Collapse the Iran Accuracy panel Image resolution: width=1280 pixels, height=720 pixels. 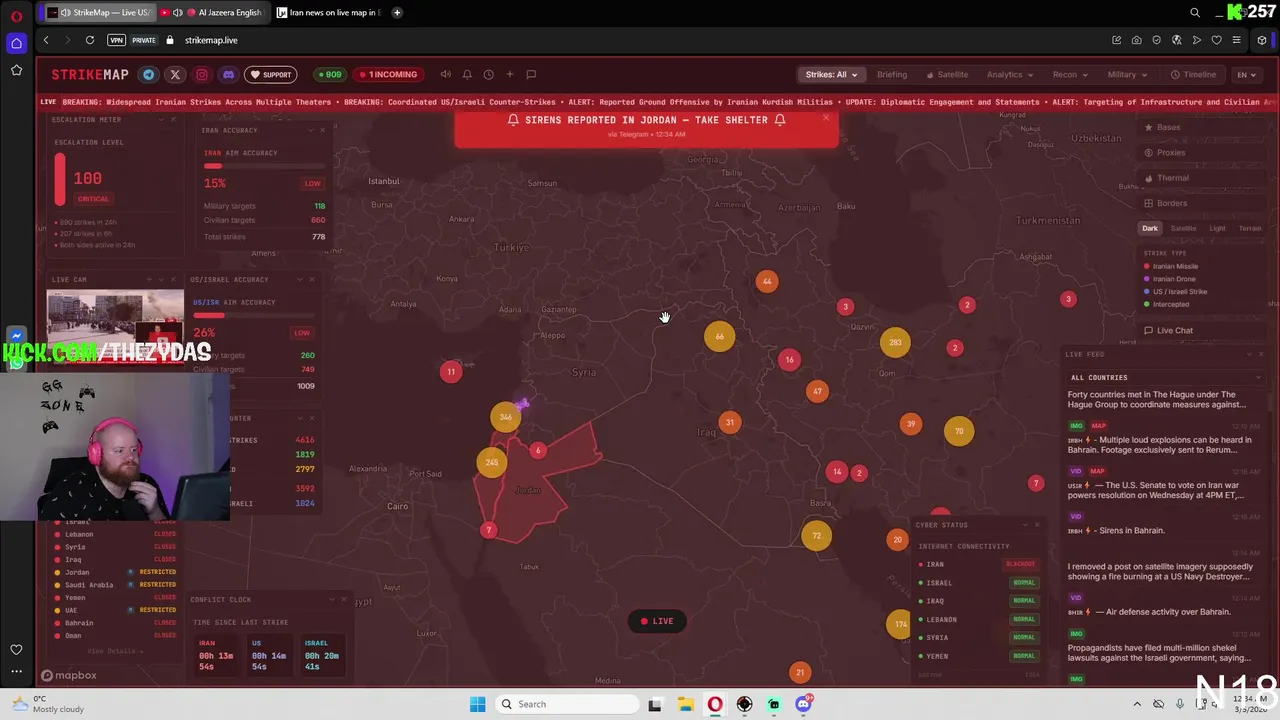[310, 130]
